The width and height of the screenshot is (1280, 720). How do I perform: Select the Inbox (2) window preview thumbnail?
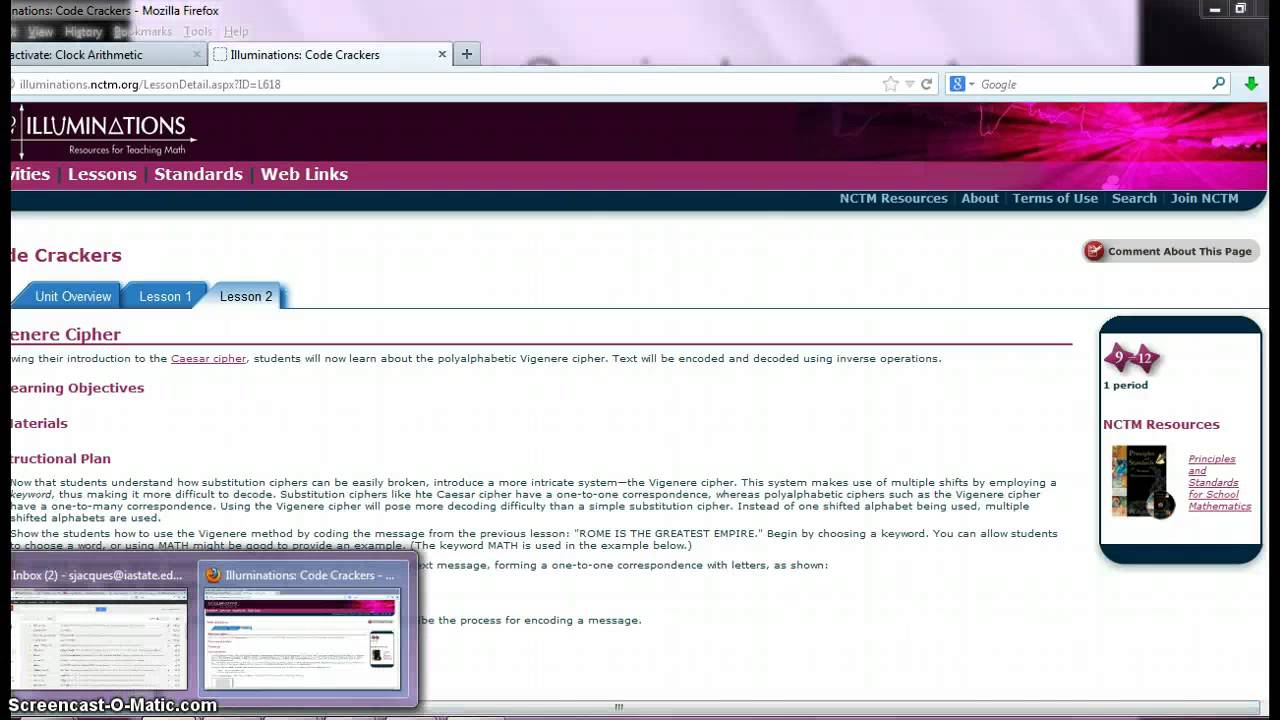(x=99, y=638)
